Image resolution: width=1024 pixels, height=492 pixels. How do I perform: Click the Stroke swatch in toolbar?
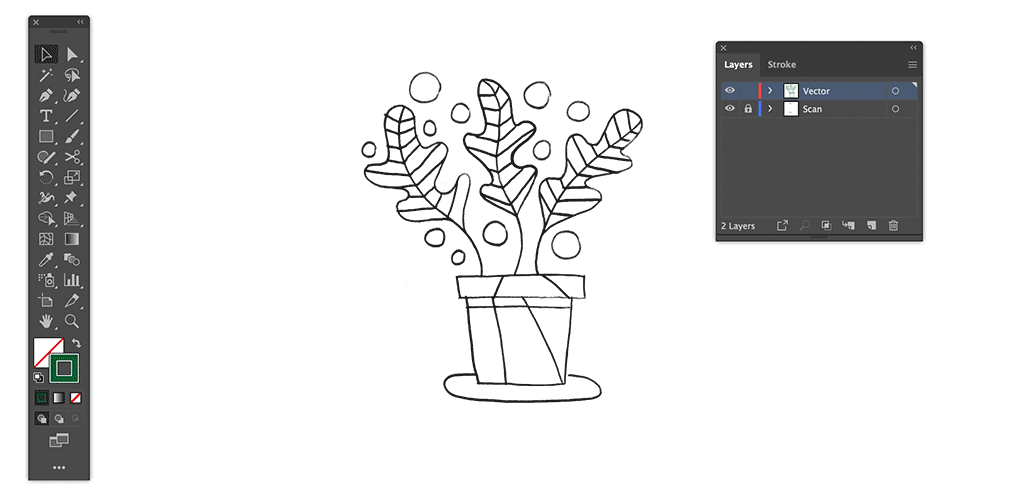point(65,369)
